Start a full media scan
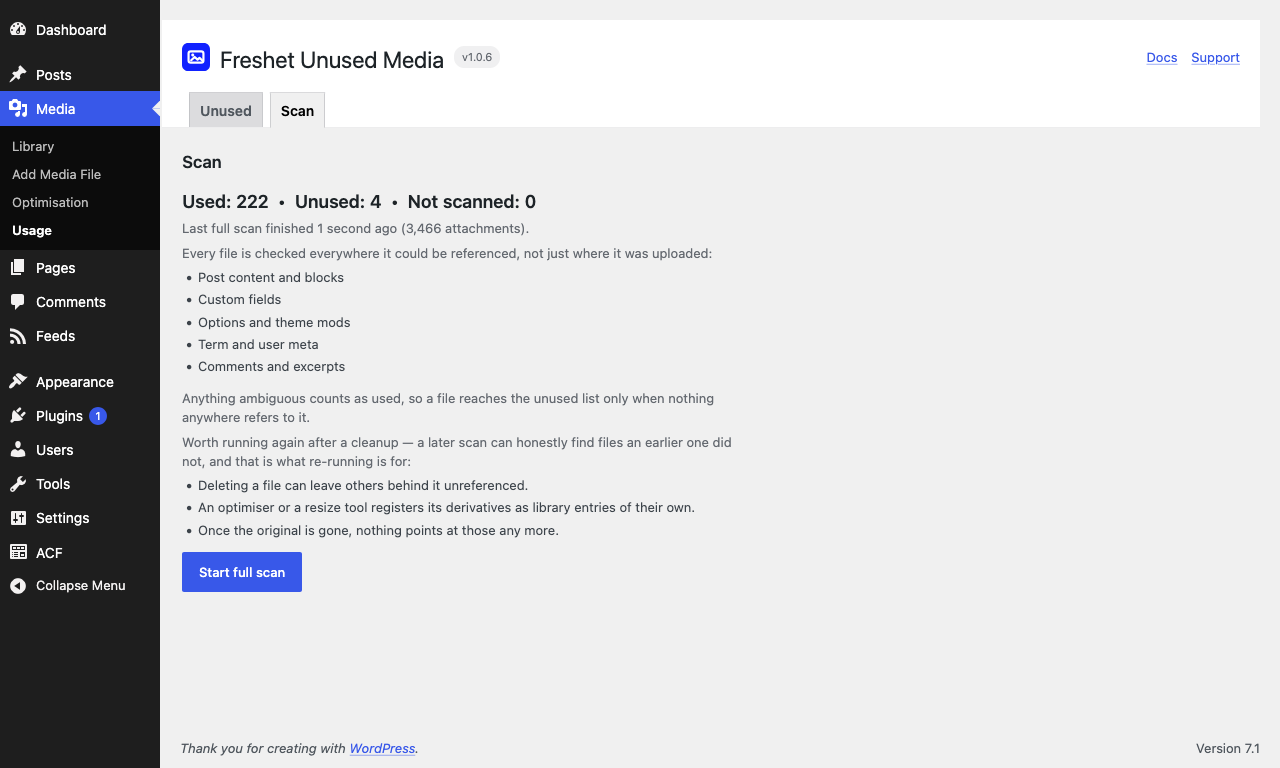This screenshot has height=768, width=1280. [x=242, y=572]
